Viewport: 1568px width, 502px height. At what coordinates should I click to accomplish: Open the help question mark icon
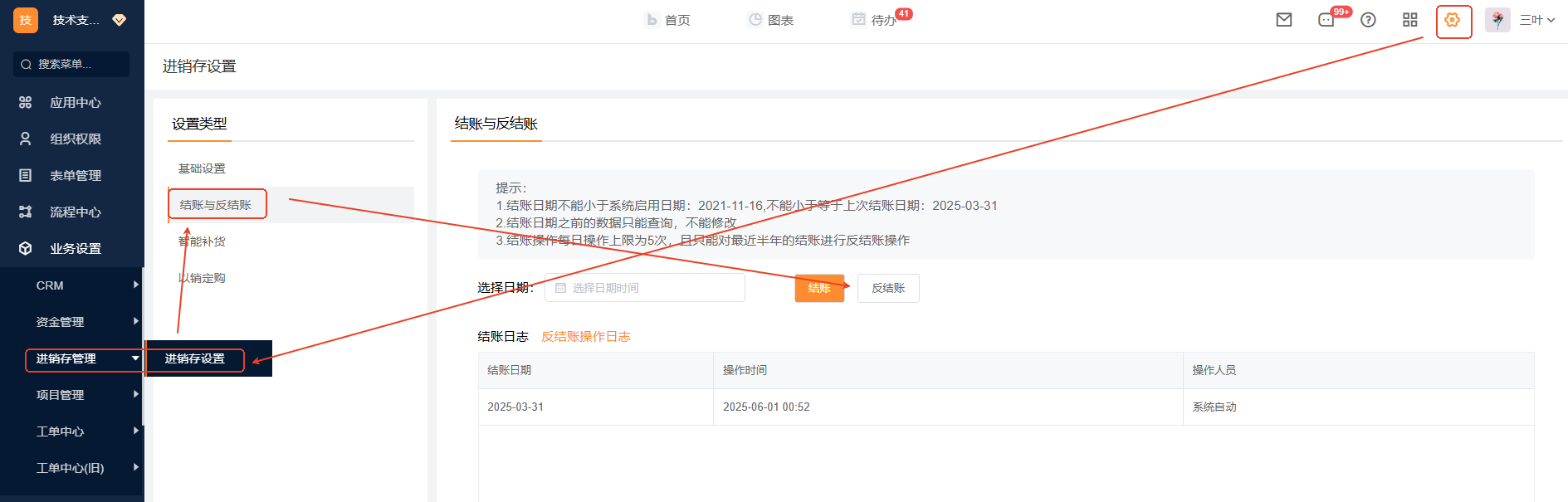point(1368,20)
